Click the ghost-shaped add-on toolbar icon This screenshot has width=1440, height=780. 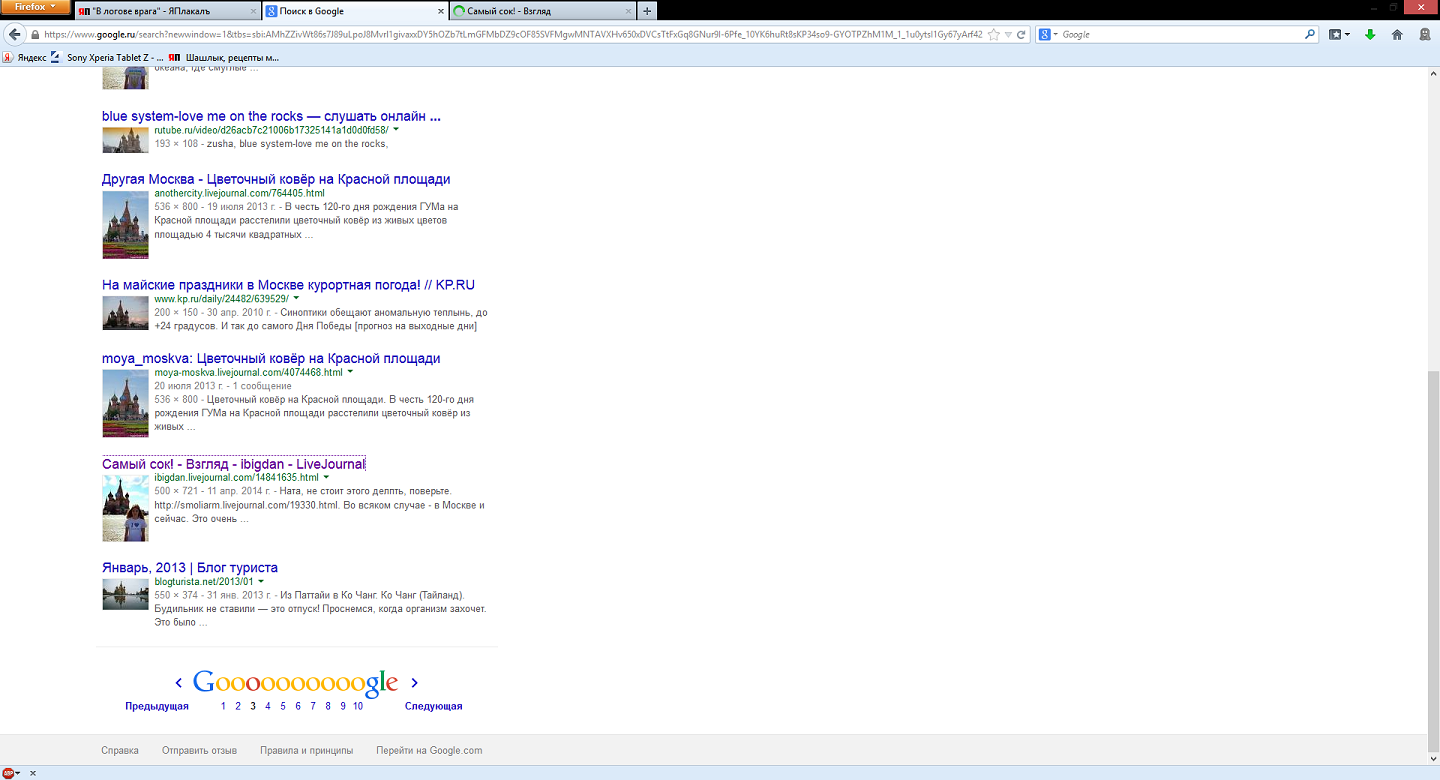[1424, 34]
